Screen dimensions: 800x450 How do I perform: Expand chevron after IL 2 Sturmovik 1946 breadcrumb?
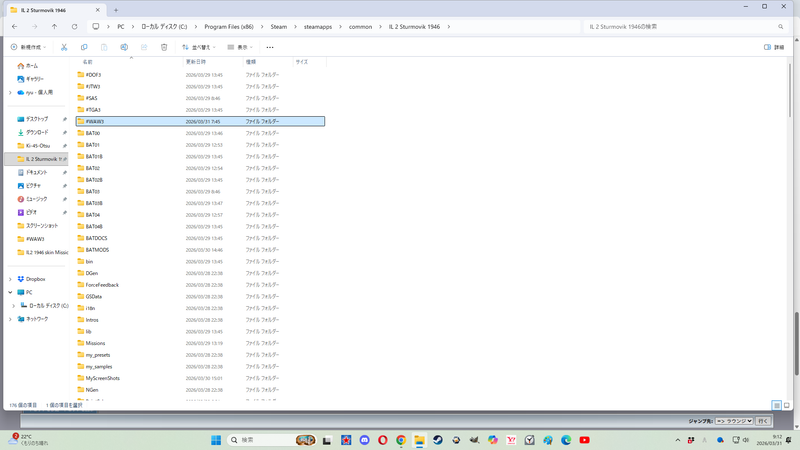coord(448,27)
